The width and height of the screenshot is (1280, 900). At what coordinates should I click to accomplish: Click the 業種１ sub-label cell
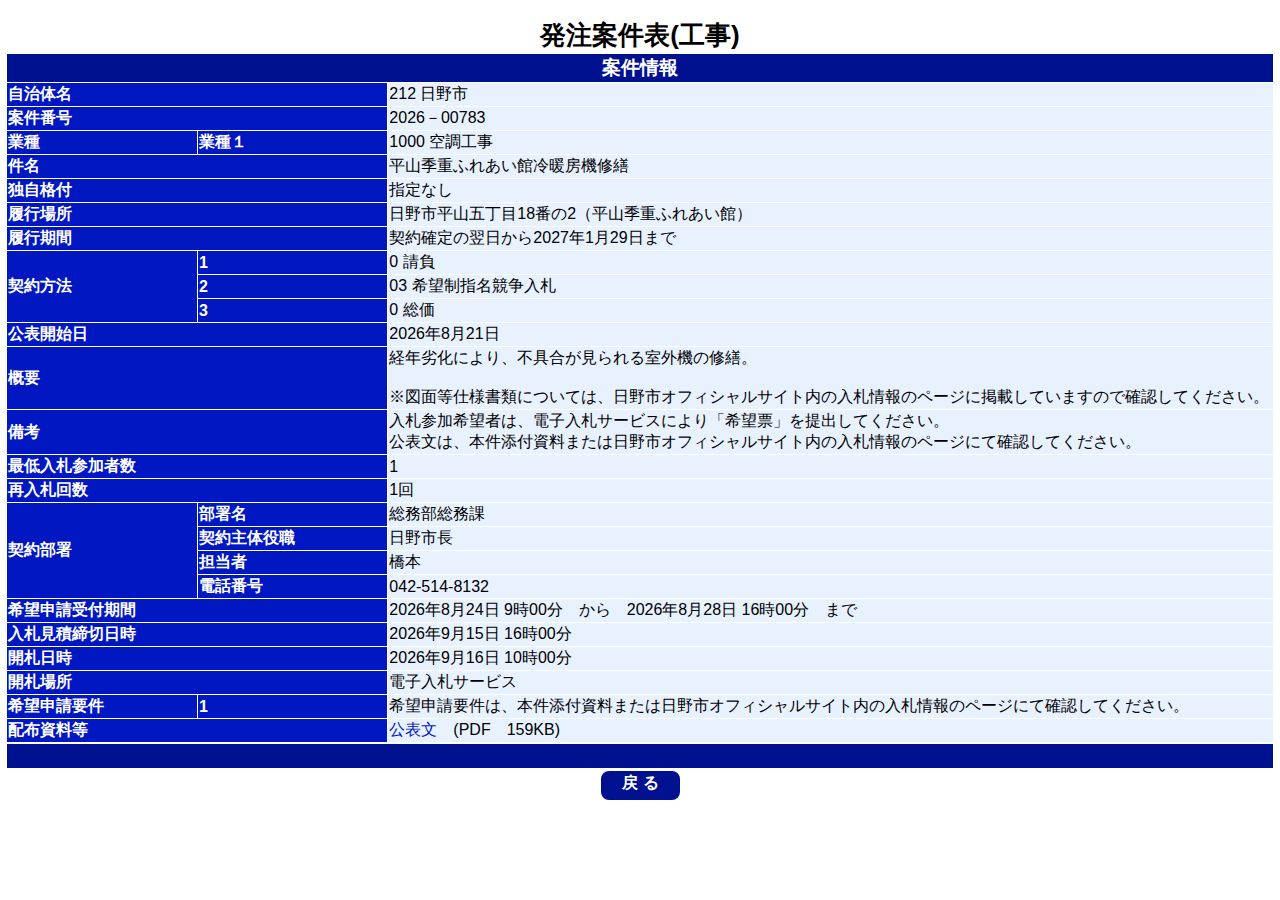[291, 142]
